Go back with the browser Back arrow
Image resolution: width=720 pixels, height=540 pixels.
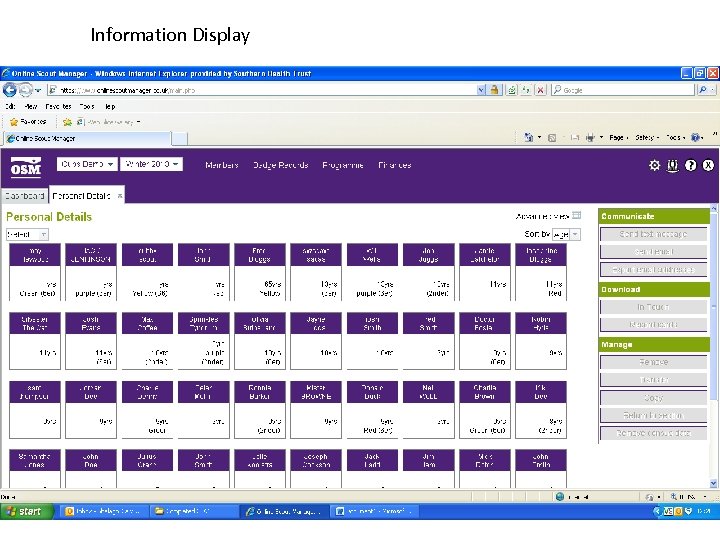pyautogui.click(x=10, y=90)
